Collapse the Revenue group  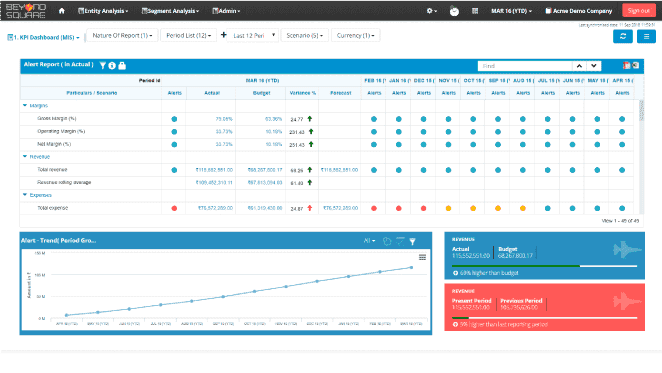point(25,157)
